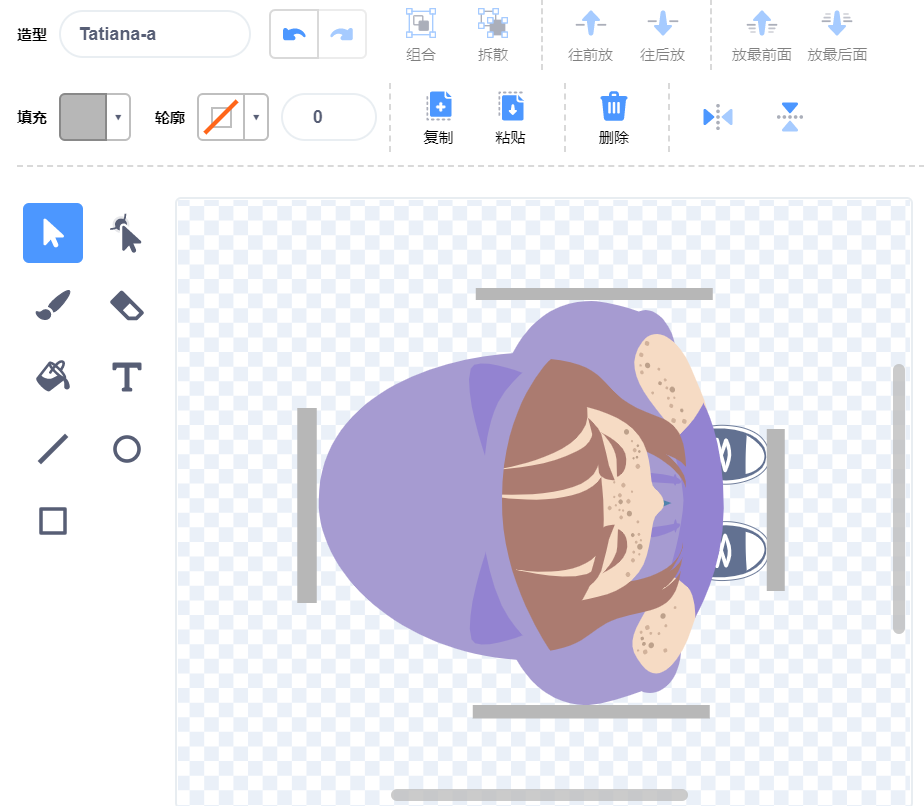Select the Rectangle tool

[53, 521]
